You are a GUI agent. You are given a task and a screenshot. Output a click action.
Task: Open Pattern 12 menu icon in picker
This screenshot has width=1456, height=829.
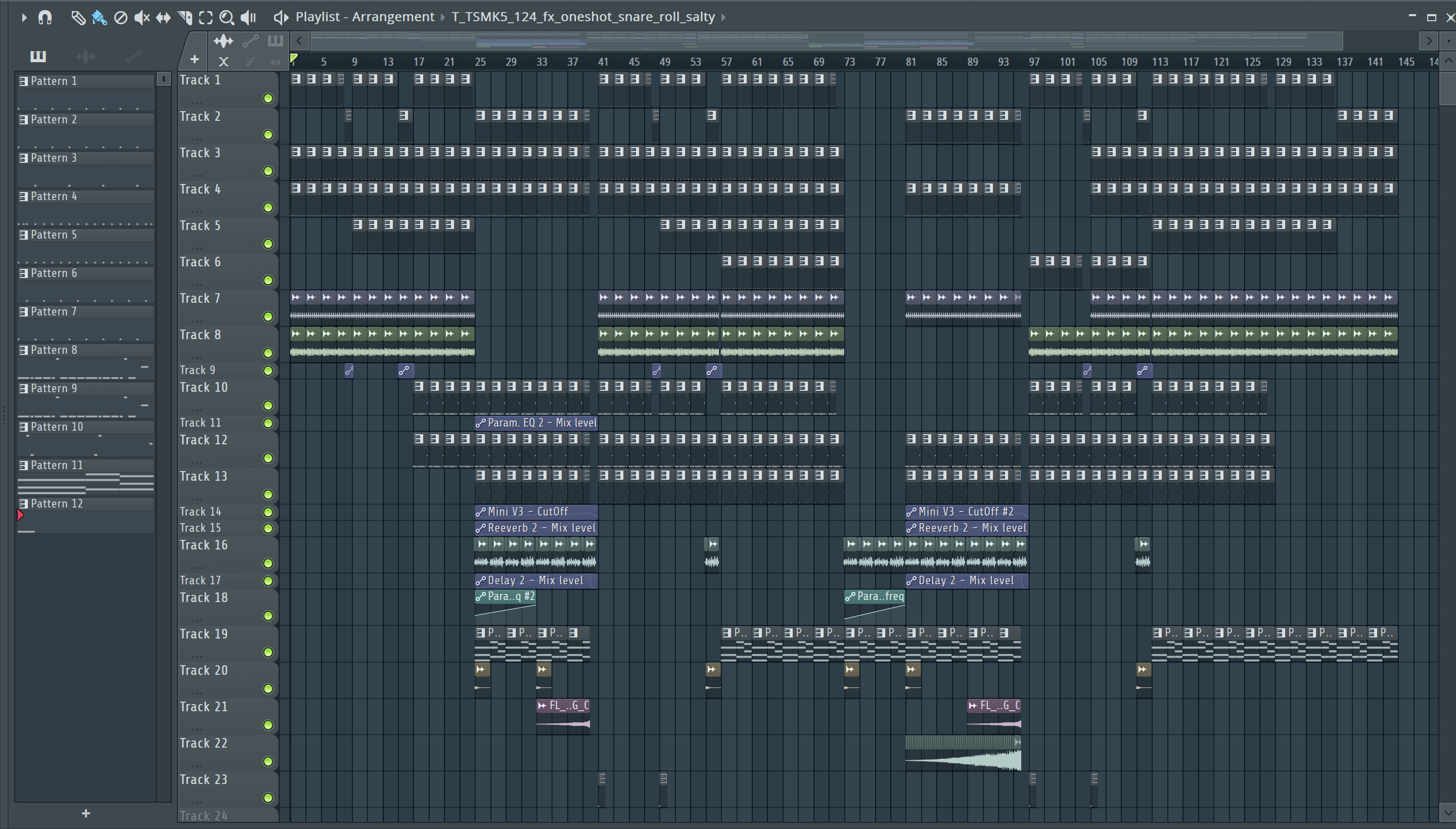click(x=23, y=504)
